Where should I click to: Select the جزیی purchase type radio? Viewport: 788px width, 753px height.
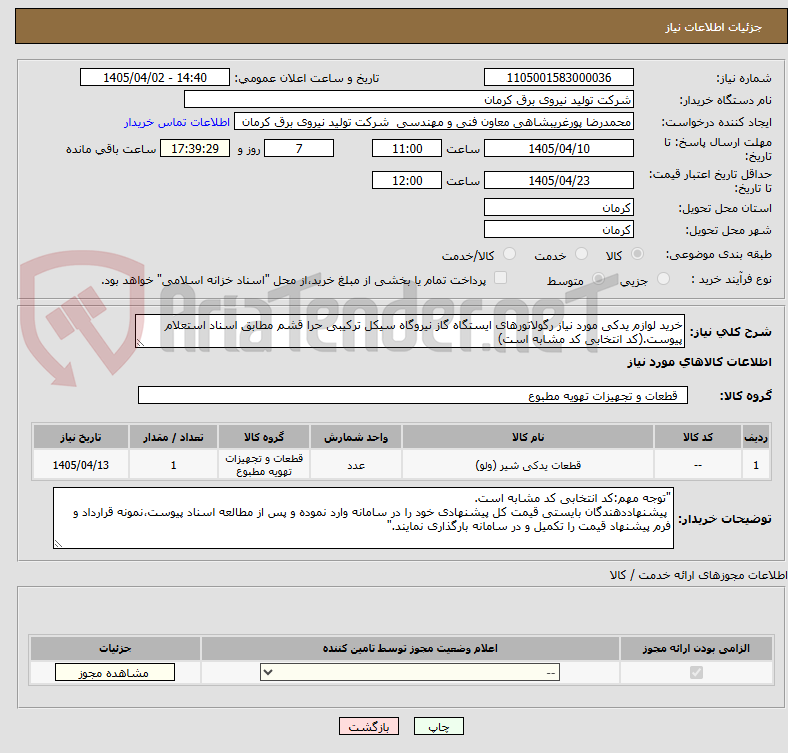coord(663,278)
